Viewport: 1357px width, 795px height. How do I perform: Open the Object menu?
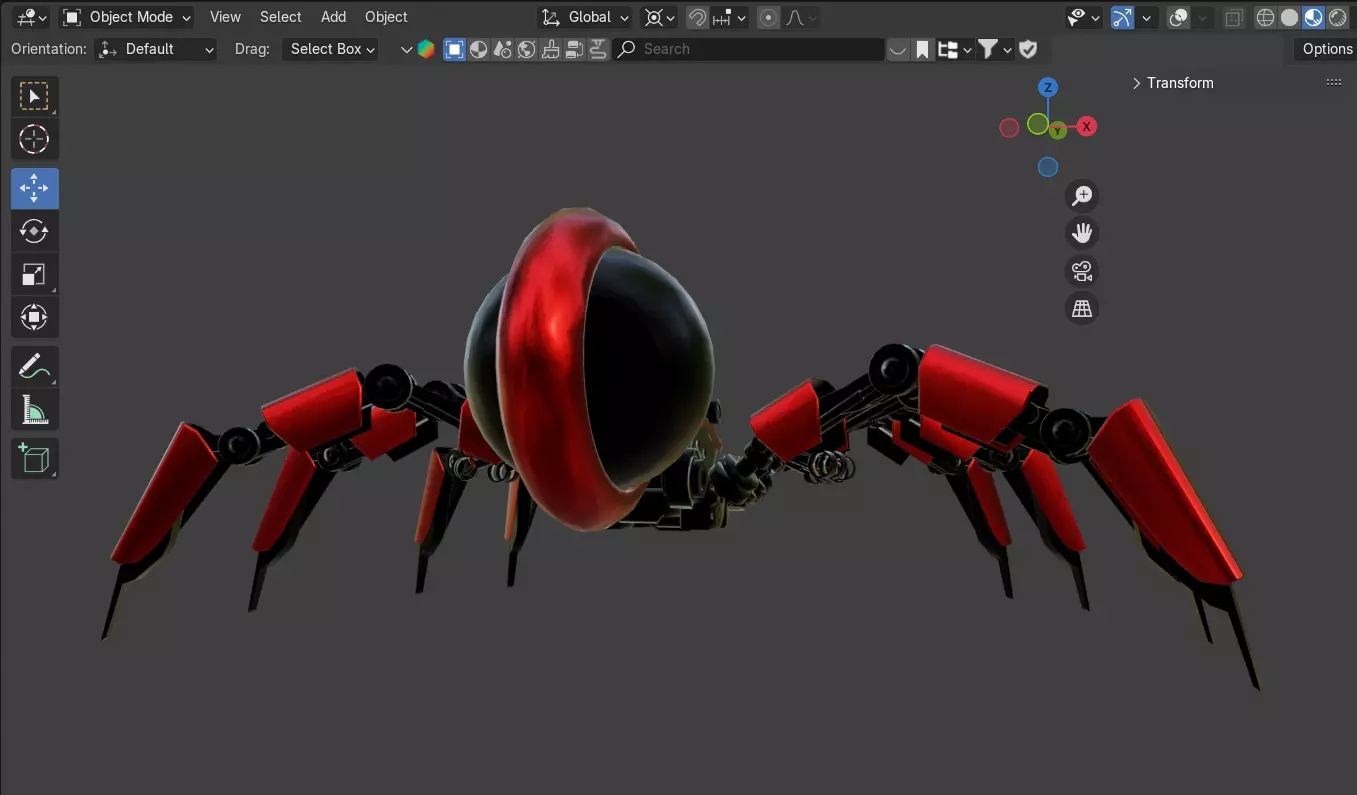coord(386,17)
